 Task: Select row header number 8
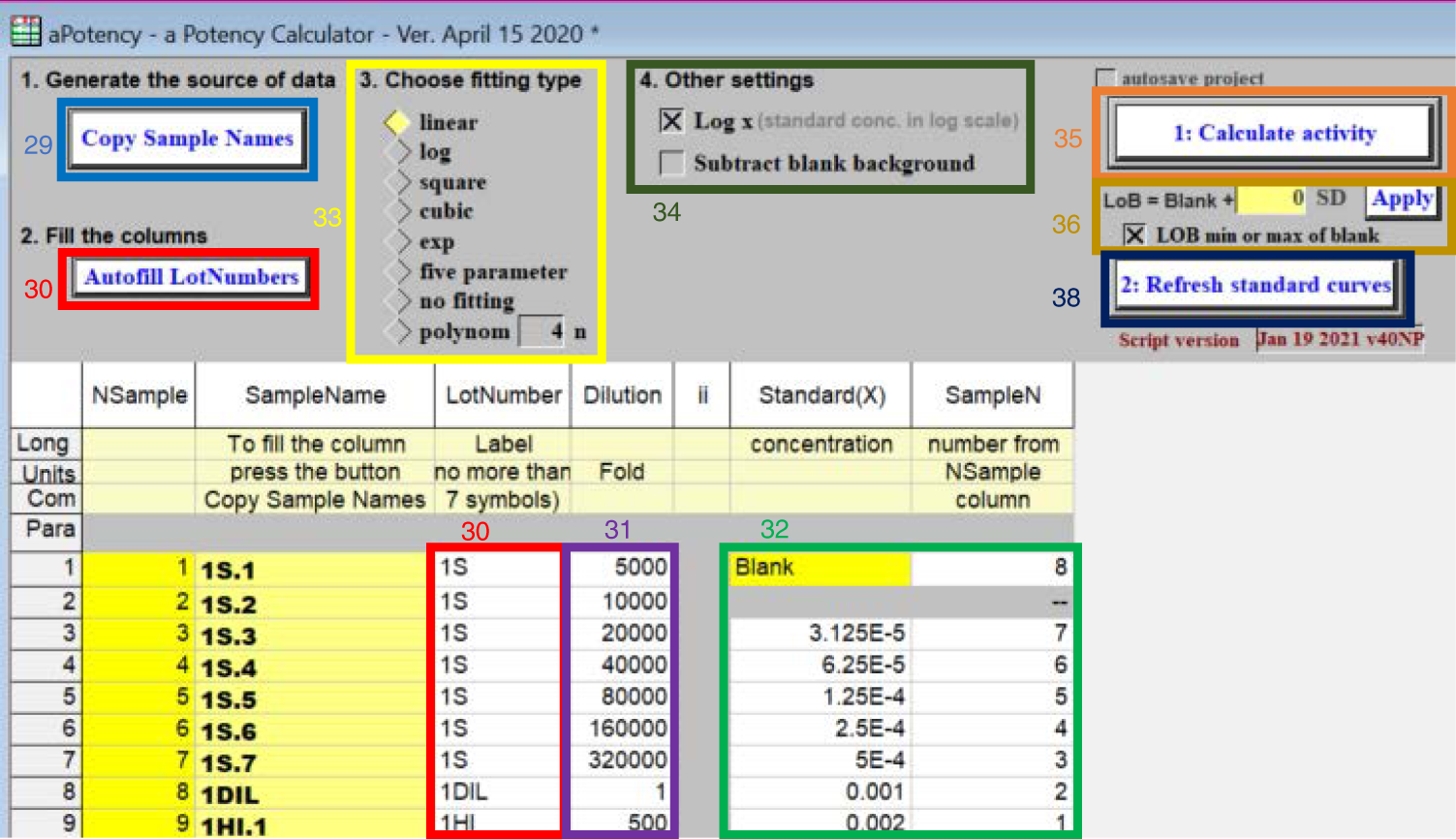click(x=46, y=792)
